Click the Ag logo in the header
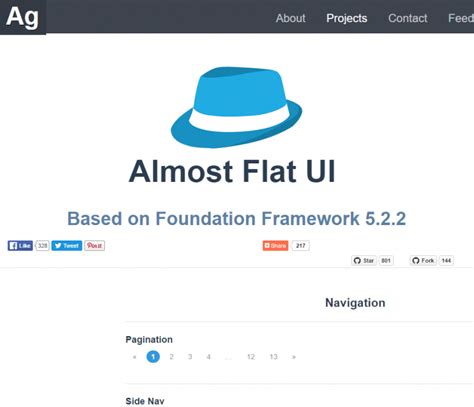This screenshot has width=474, height=407. coord(23,17)
